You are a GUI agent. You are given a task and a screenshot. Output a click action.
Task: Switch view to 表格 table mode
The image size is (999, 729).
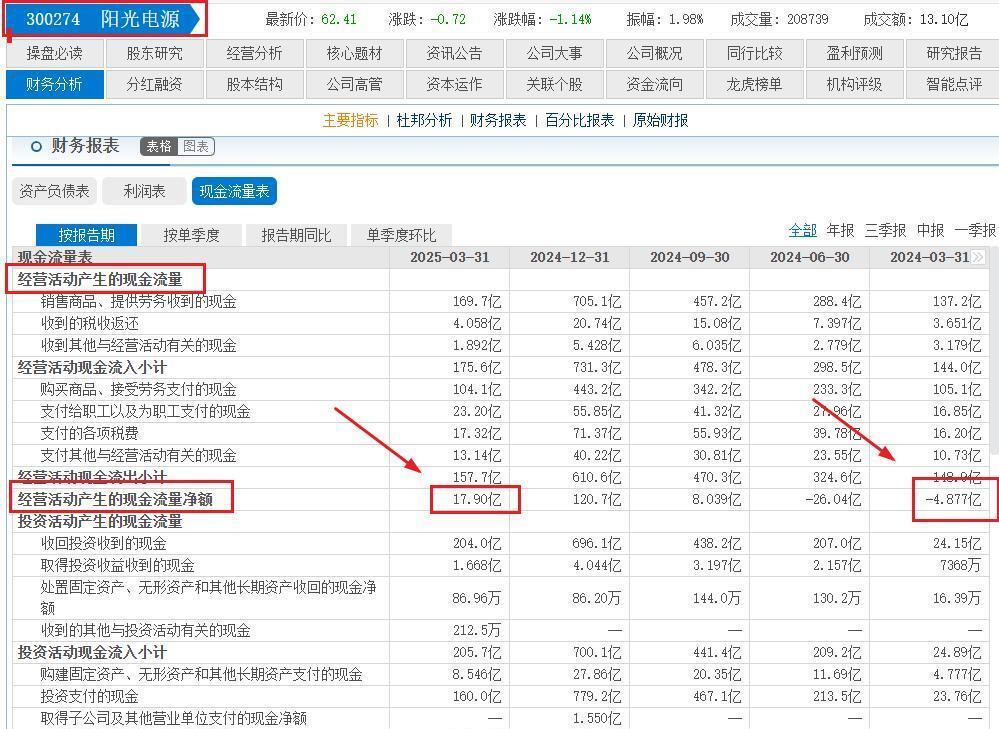159,147
